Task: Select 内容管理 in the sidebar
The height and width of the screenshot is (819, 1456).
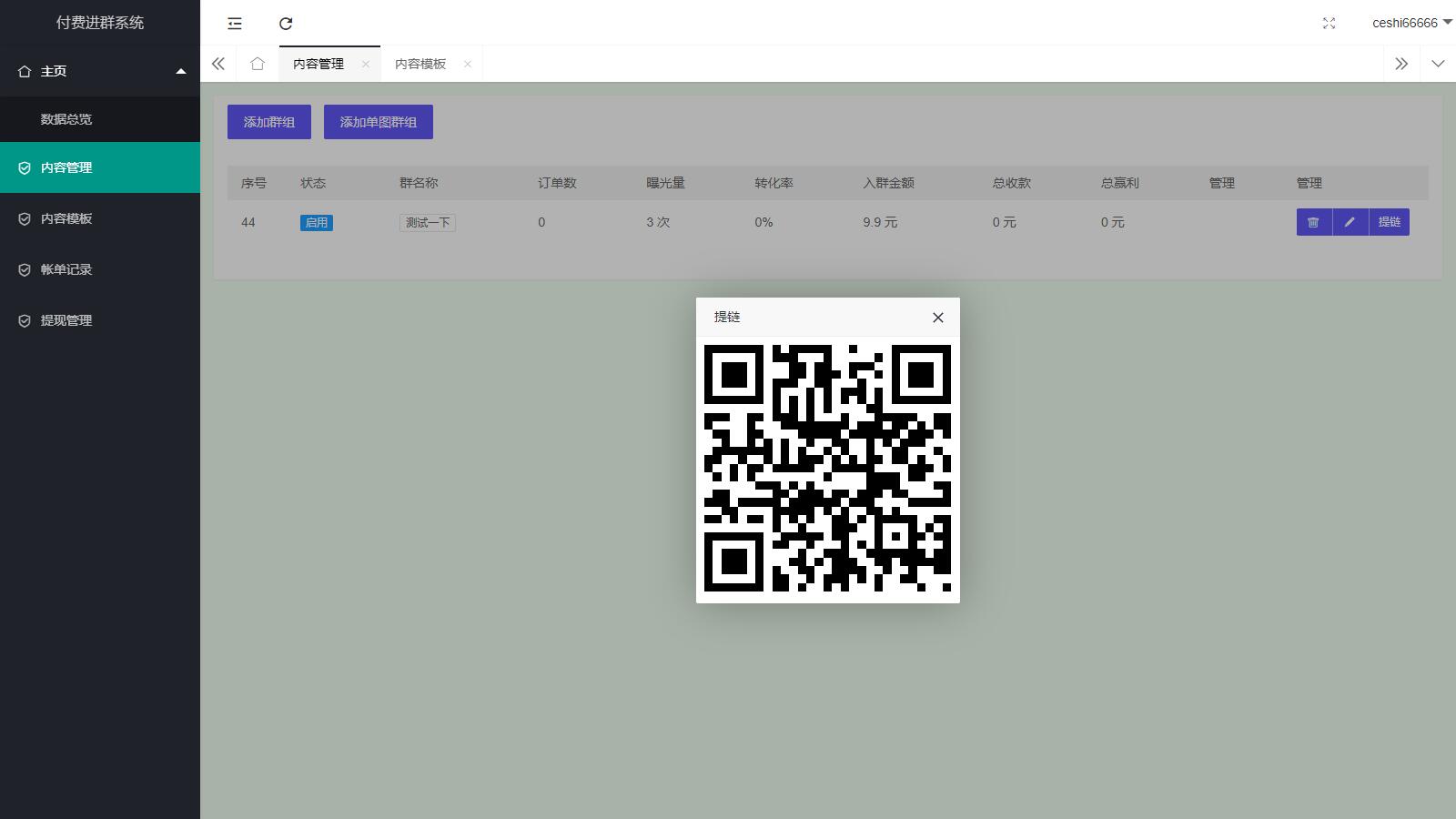Action: pos(100,167)
